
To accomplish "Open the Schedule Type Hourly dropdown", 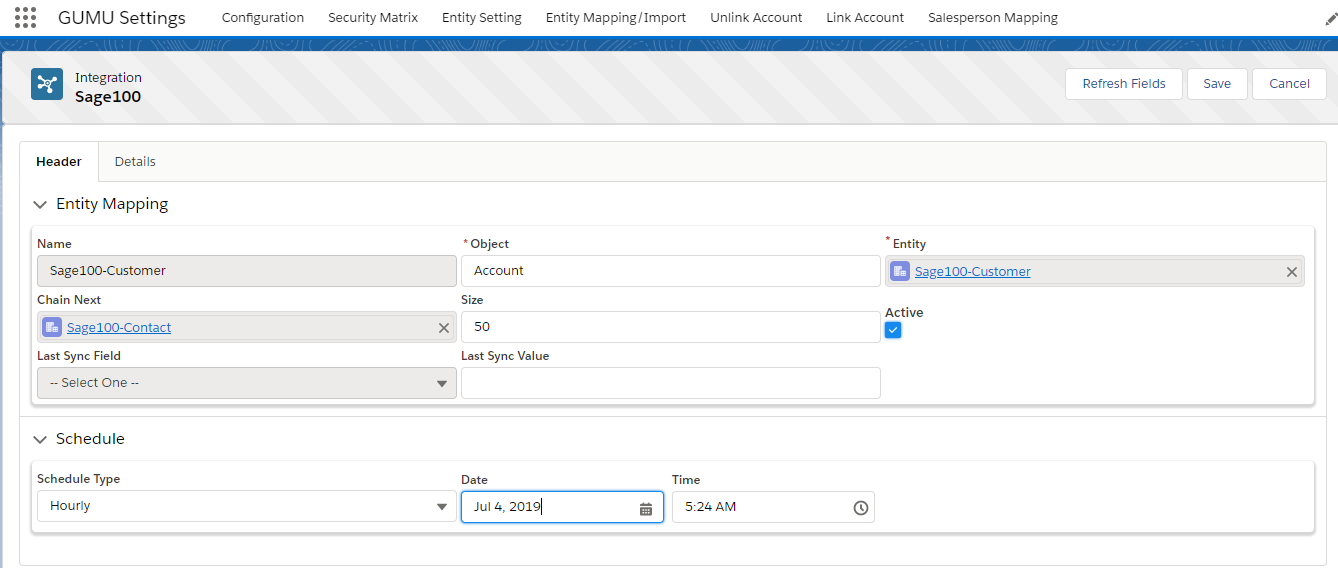I will point(247,506).
